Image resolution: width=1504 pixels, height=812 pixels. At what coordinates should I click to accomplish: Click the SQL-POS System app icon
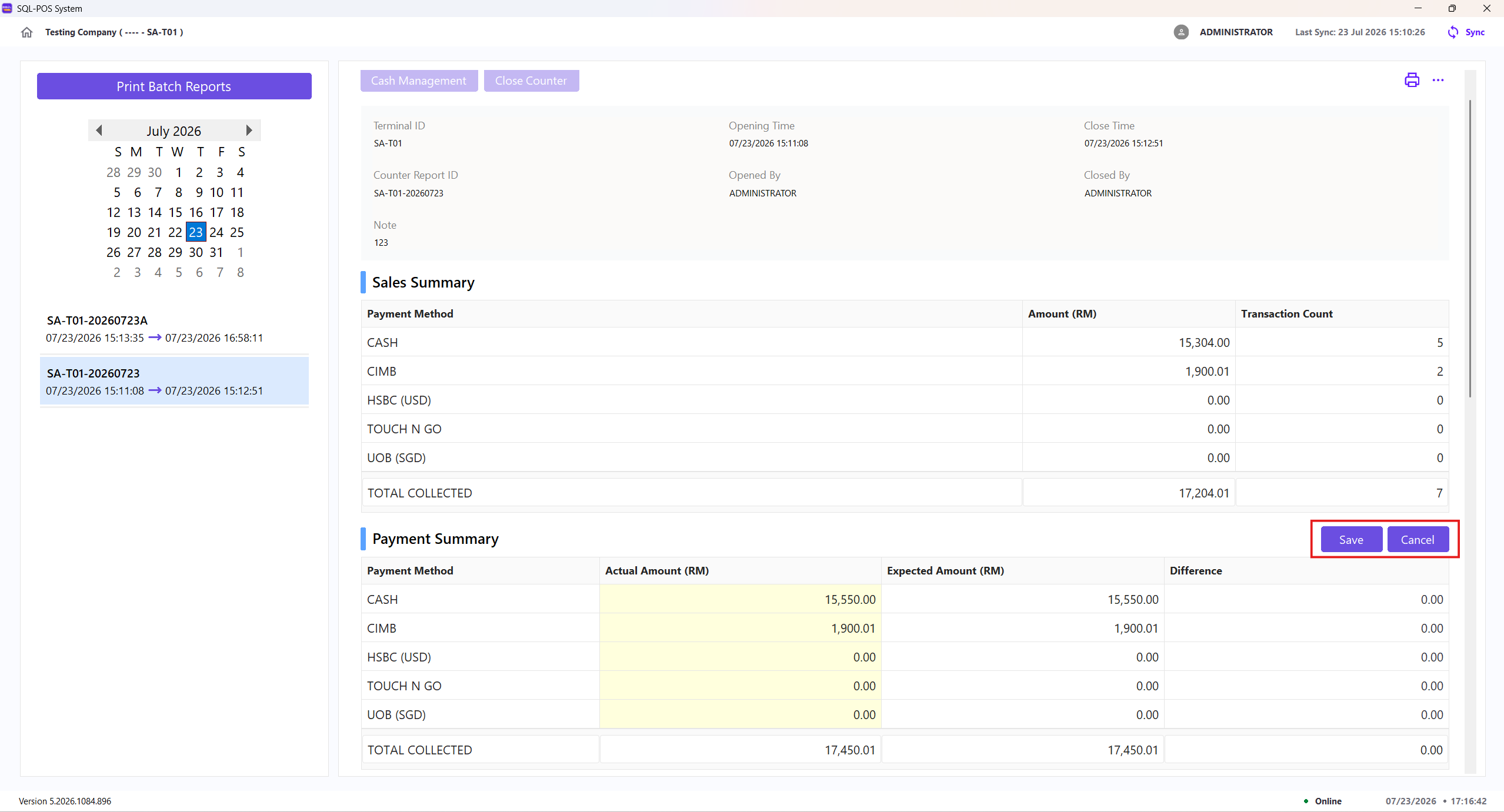coord(7,8)
